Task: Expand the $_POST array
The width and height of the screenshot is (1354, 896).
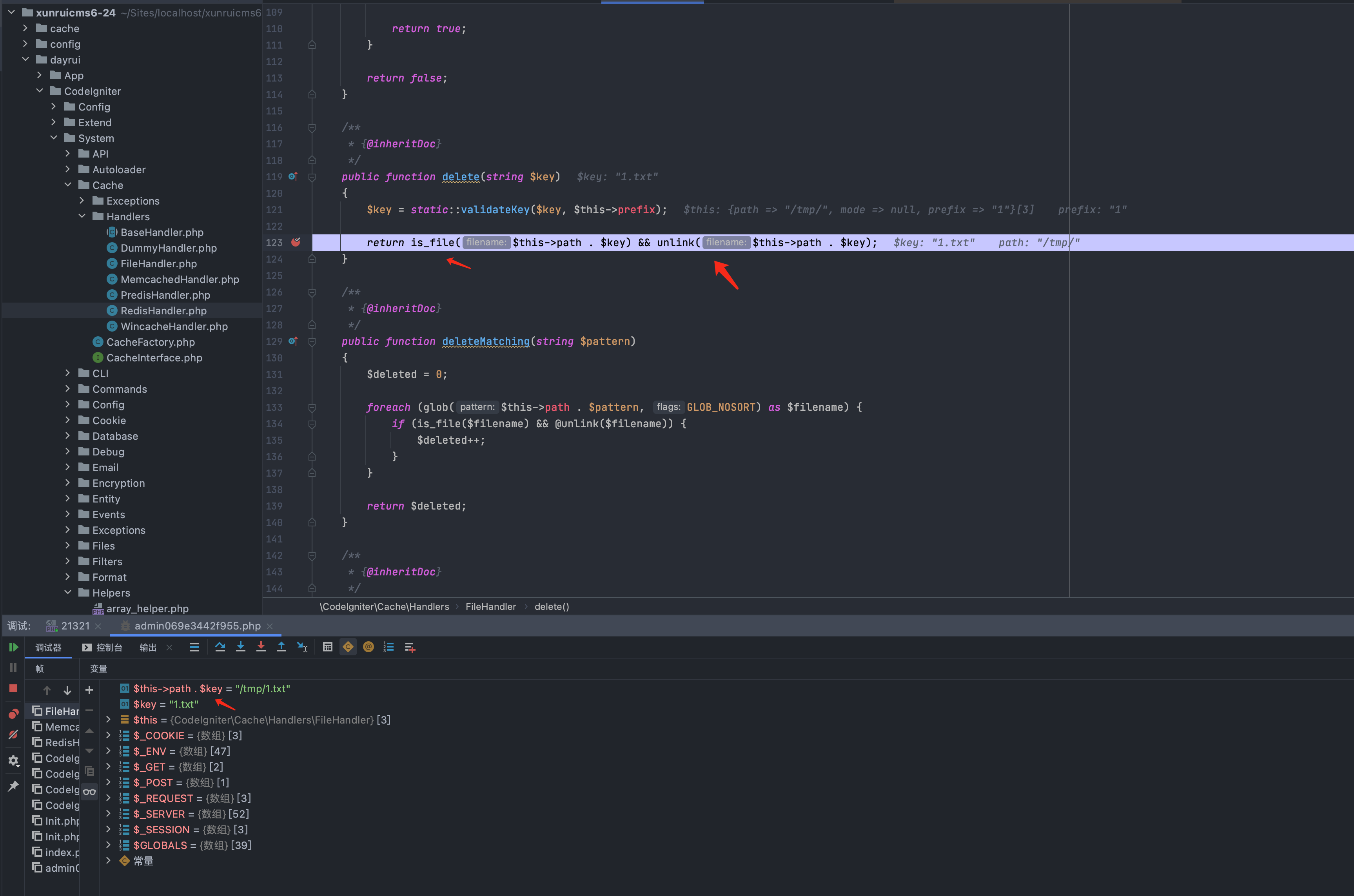Action: click(109, 782)
